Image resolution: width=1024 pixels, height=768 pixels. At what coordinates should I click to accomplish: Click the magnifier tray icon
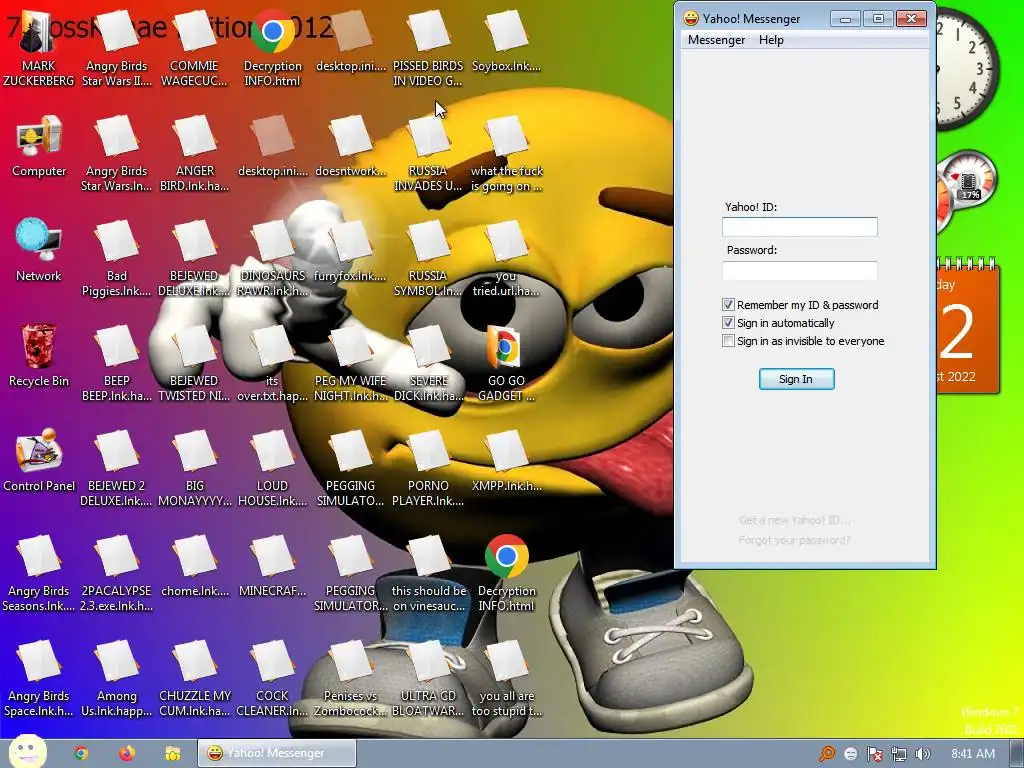(x=827, y=754)
